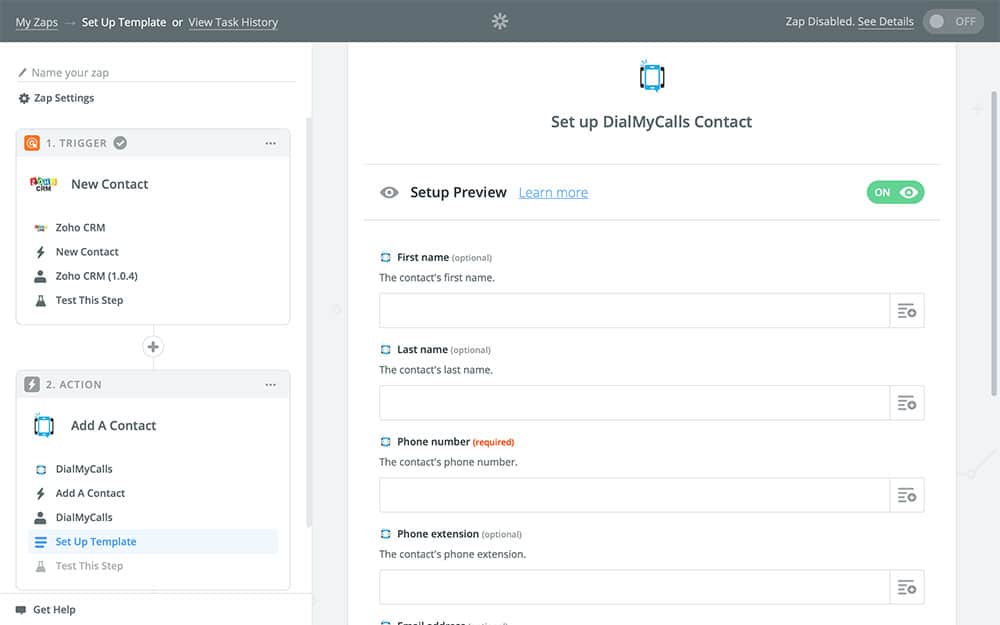Click the insert-field icon for Last name
This screenshot has height=625, width=1000.
click(x=907, y=403)
